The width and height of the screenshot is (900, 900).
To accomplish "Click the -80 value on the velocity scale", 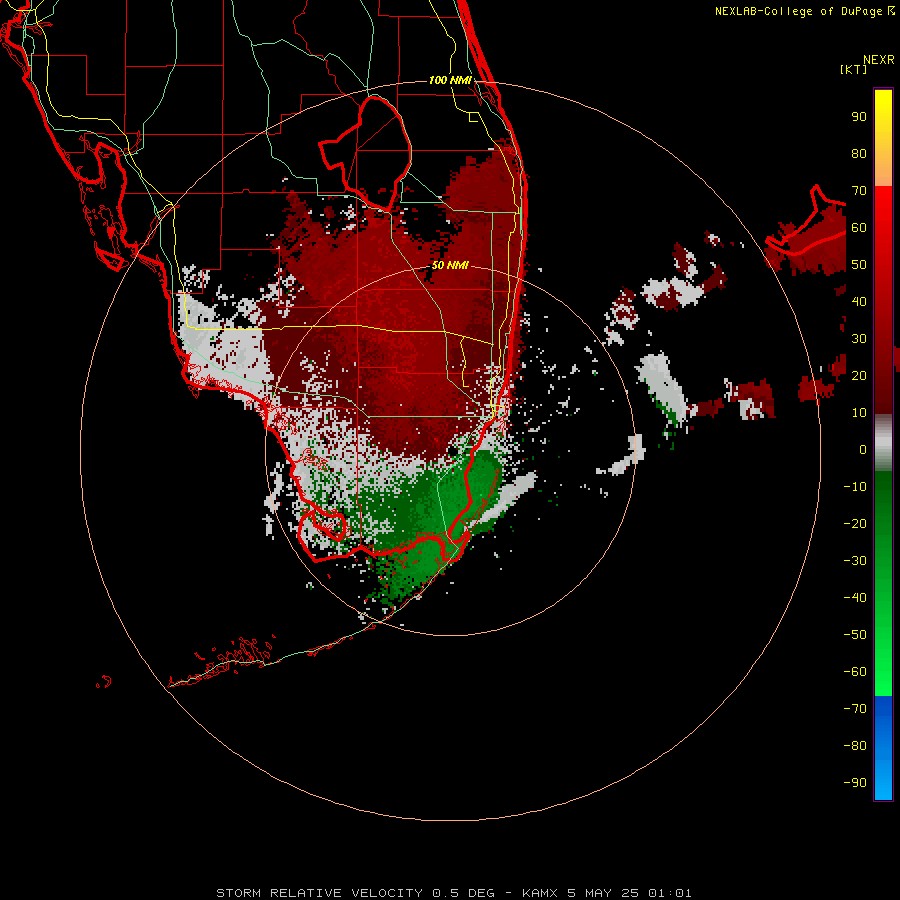I will click(855, 746).
